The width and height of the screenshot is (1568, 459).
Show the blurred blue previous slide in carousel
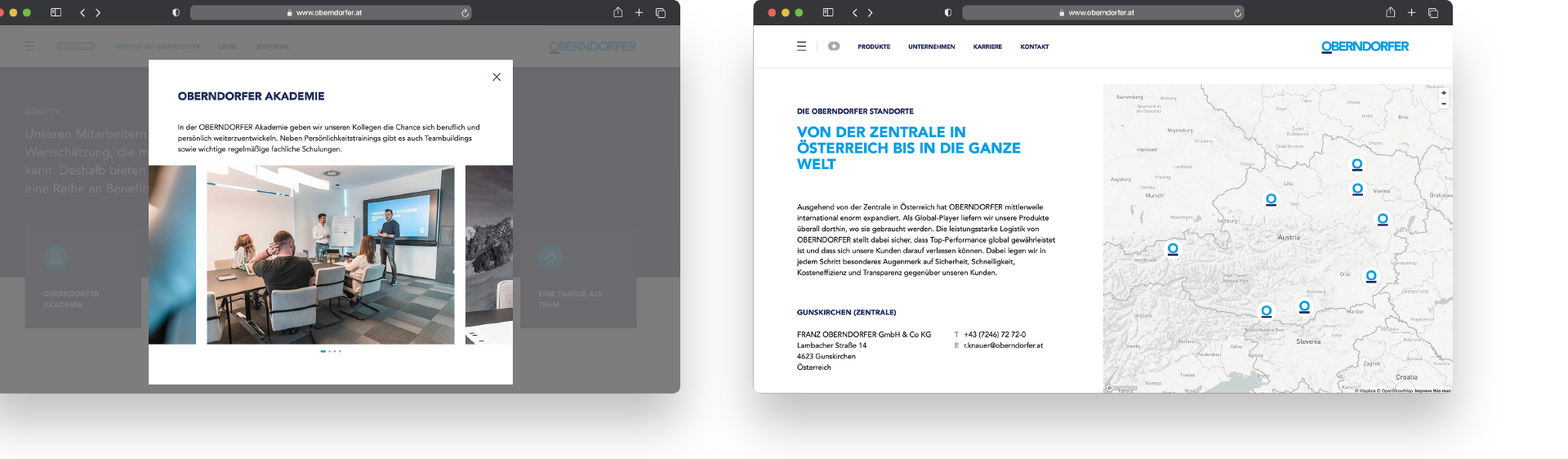coord(172,255)
